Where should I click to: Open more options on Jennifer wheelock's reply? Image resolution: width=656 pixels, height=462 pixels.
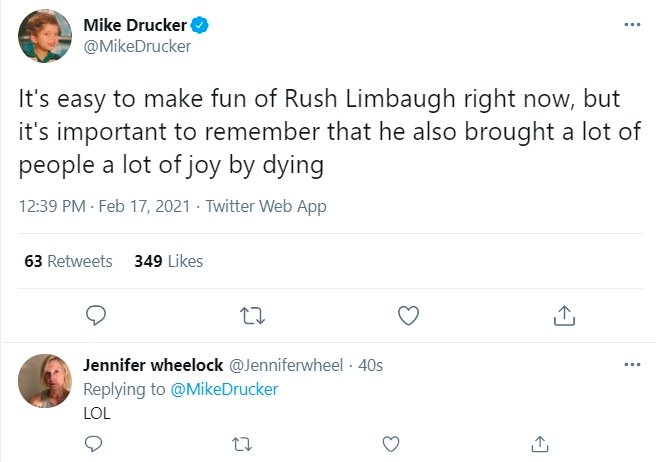631,364
